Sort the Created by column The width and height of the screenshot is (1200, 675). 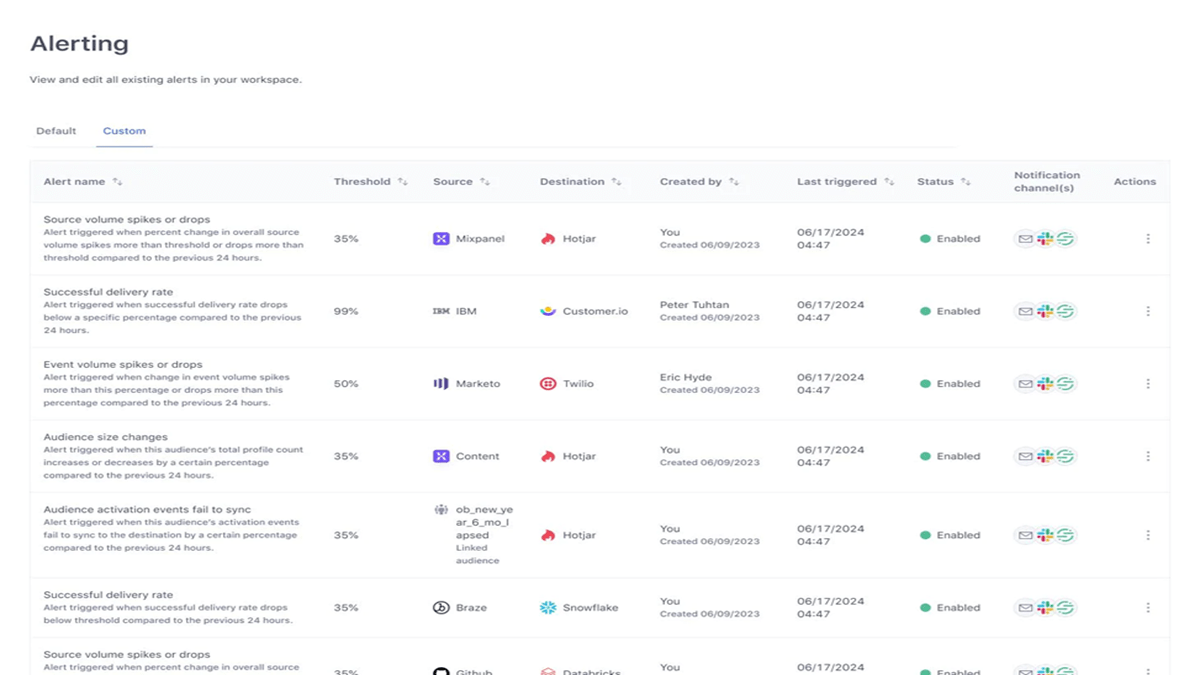click(x=735, y=181)
